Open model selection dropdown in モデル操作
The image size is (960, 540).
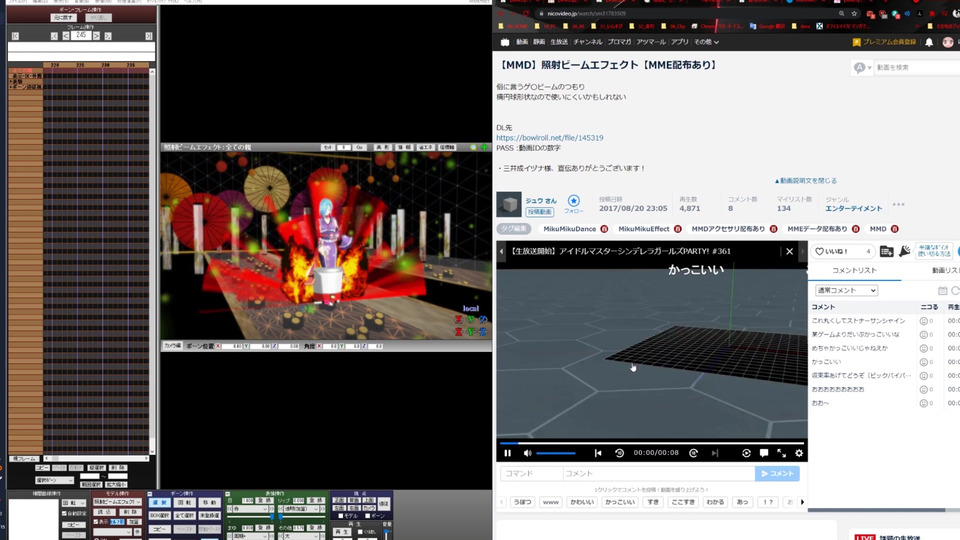[x=117, y=502]
